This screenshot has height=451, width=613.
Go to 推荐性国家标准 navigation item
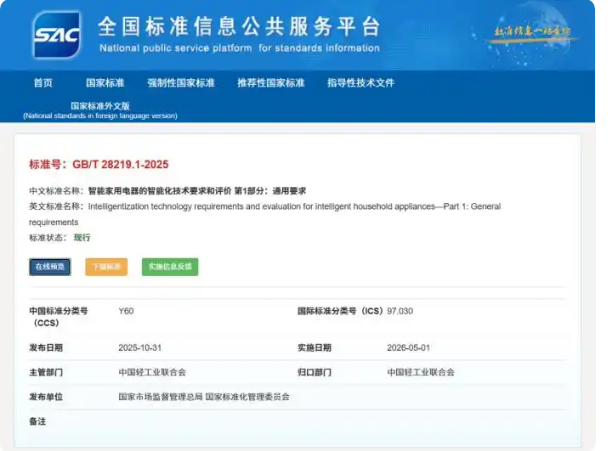[x=271, y=83]
